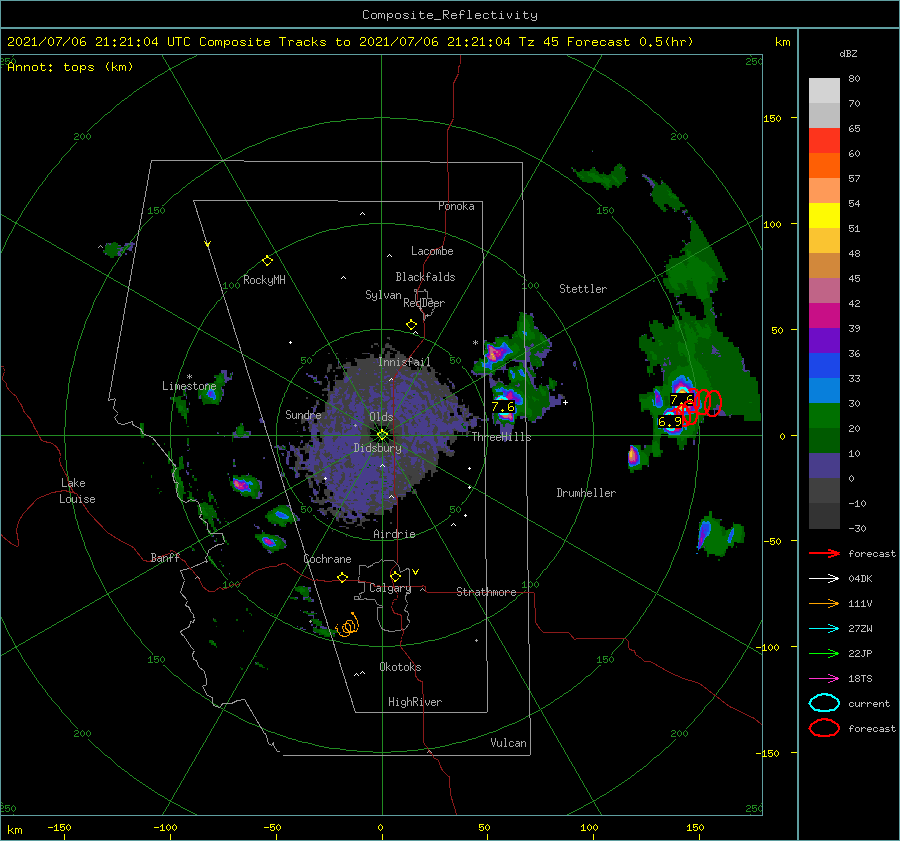Click the Drumheller label

click(x=586, y=493)
